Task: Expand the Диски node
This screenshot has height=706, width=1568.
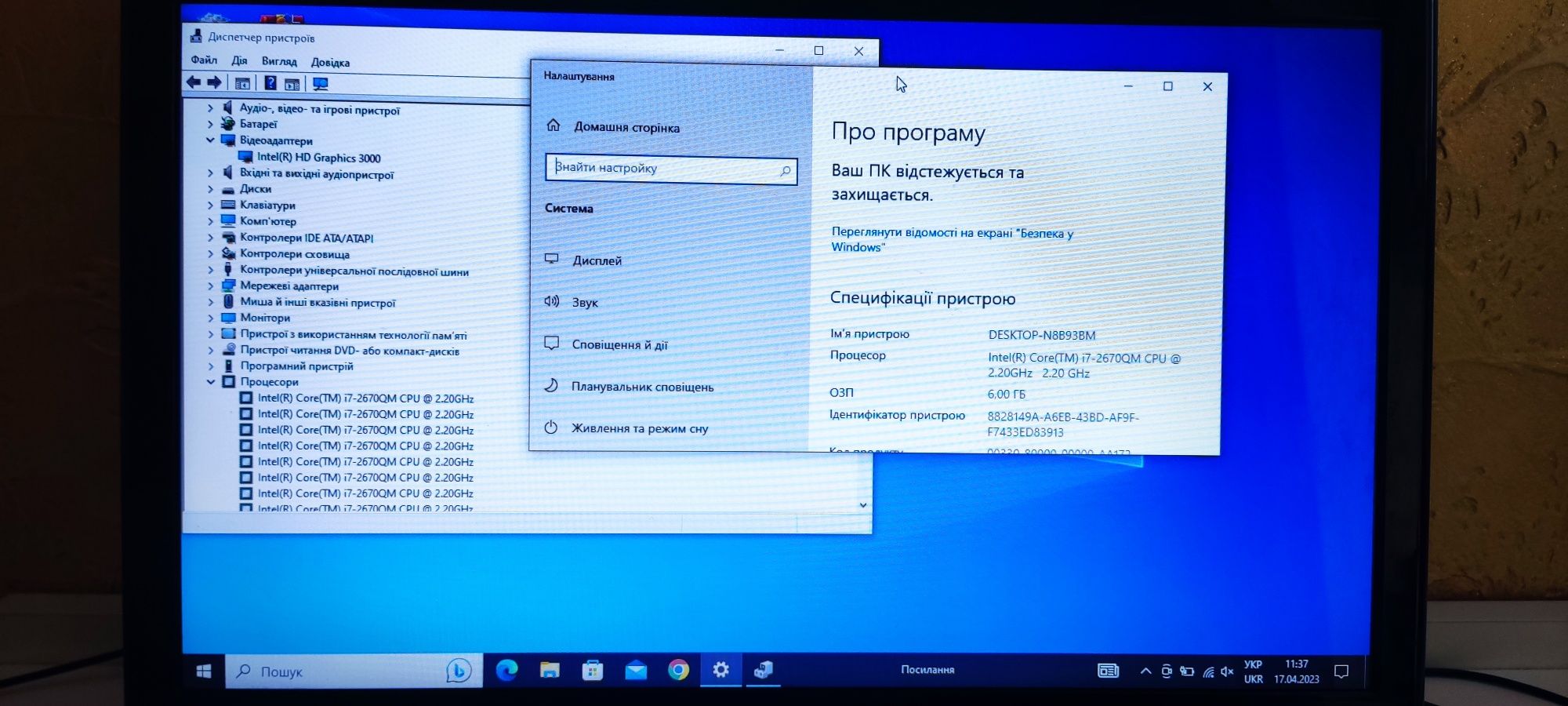Action: [210, 189]
